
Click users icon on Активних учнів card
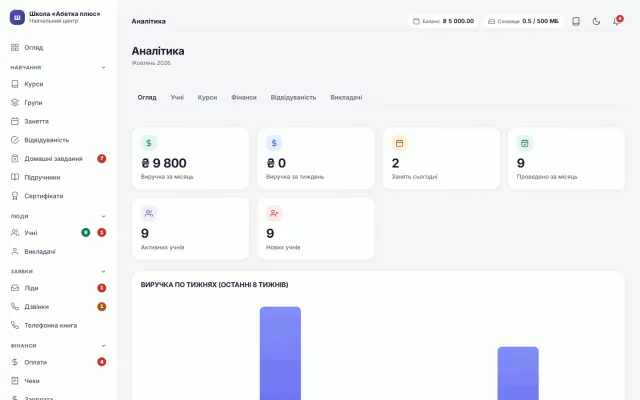tap(149, 213)
